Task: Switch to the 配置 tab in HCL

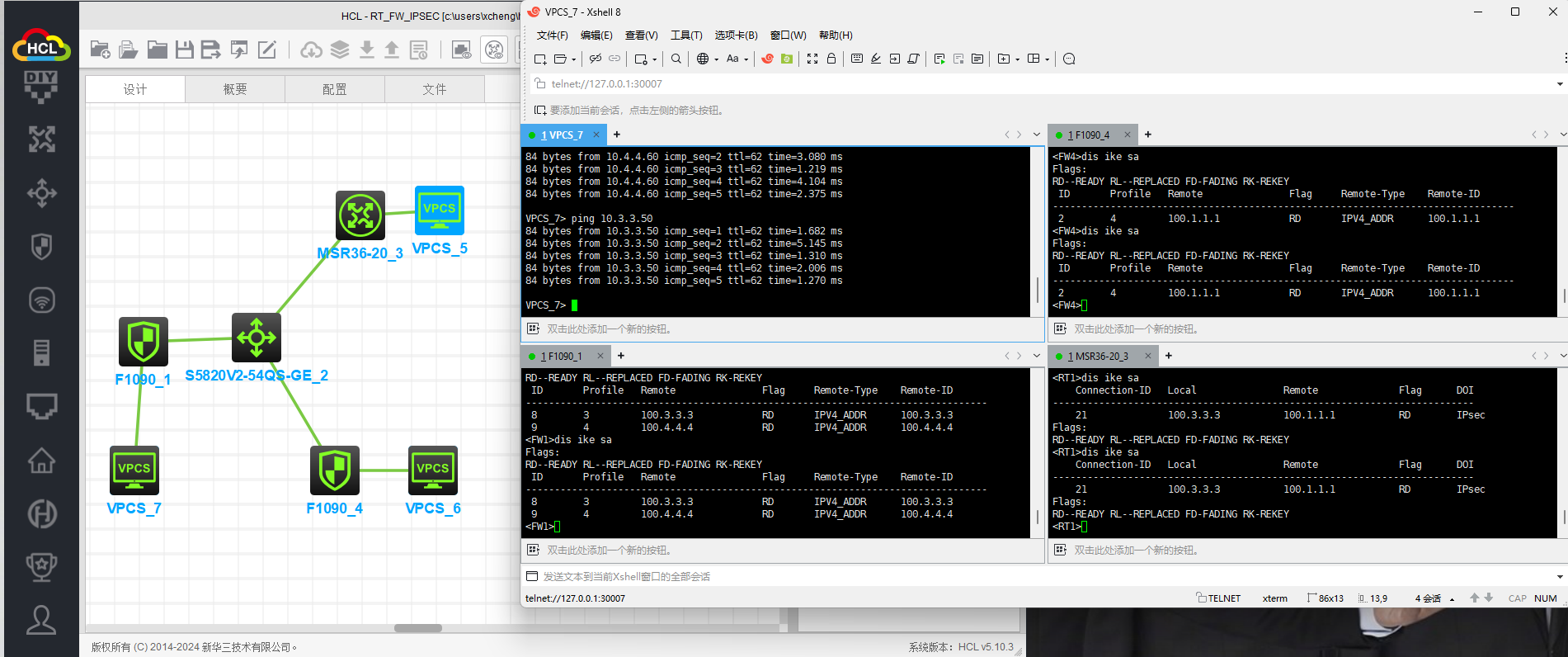Action: pyautogui.click(x=334, y=89)
